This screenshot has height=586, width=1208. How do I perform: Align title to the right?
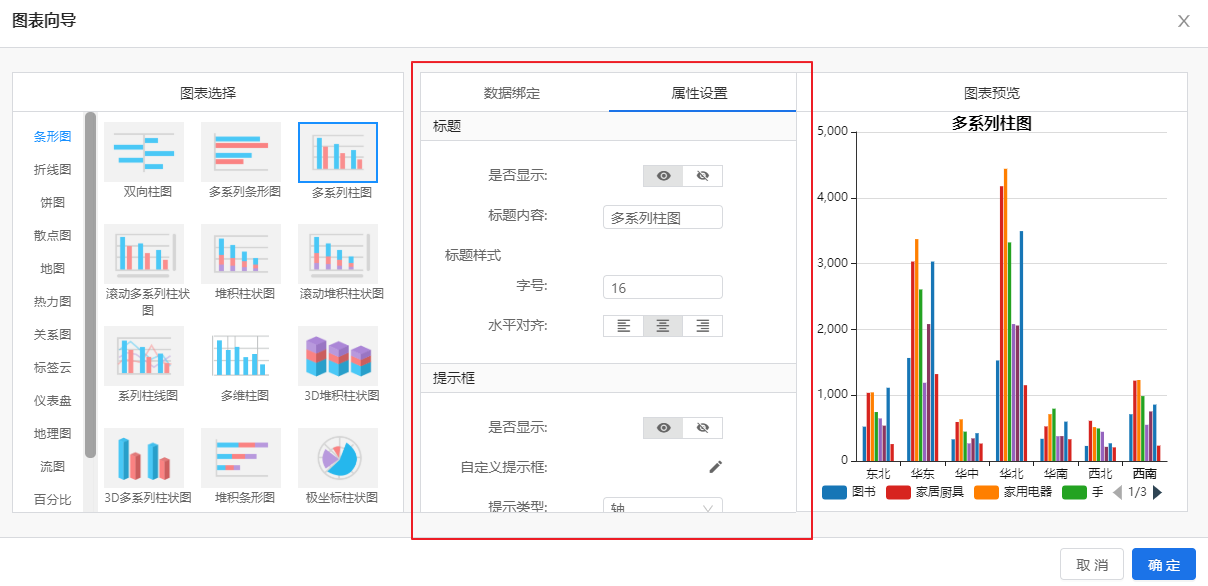[702, 326]
